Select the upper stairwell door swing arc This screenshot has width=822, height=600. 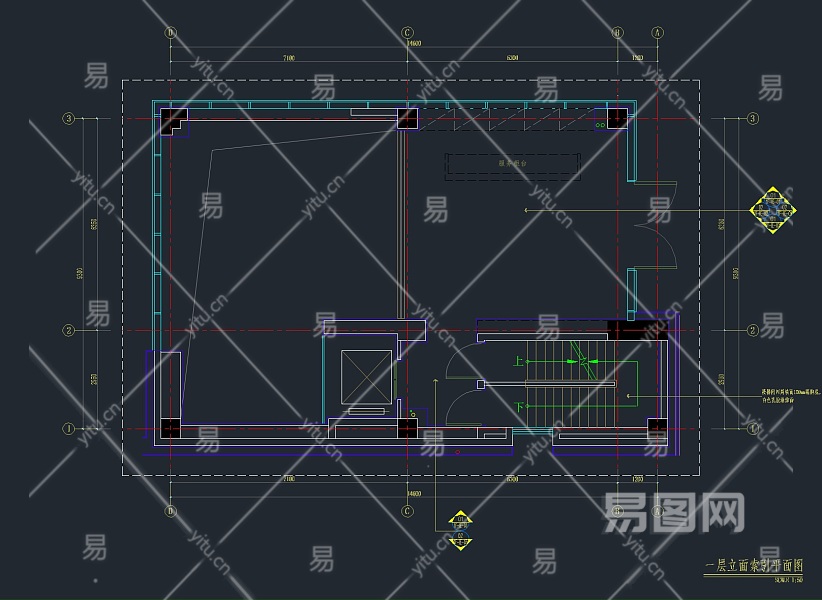[x=464, y=360]
